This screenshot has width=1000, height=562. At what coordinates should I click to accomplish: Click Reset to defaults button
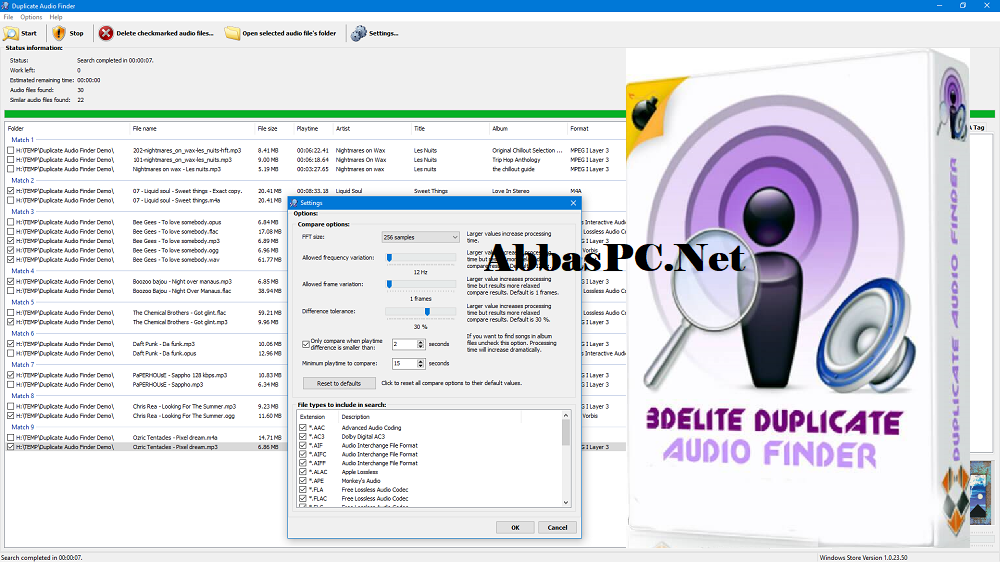(339, 383)
